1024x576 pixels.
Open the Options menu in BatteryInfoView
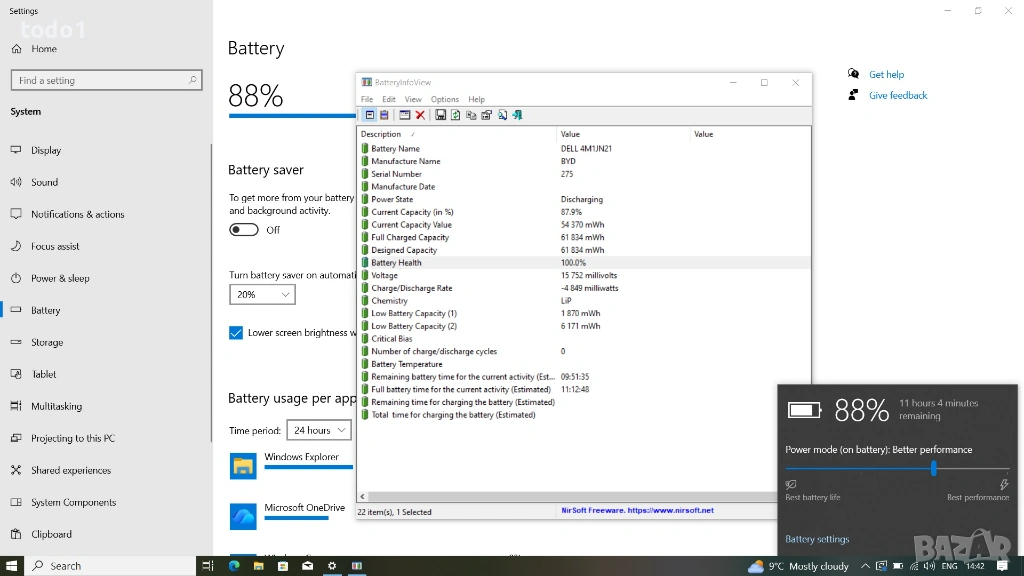444,99
